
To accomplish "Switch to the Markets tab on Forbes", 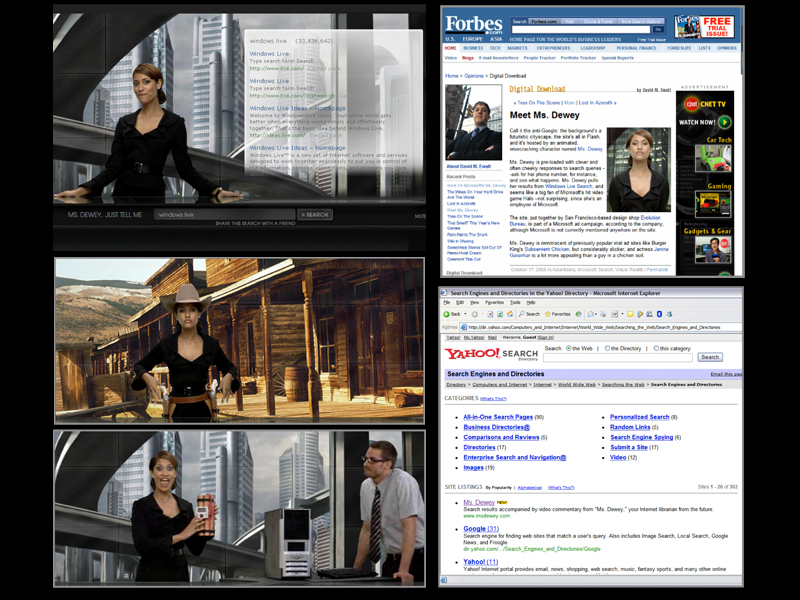I will click(517, 48).
